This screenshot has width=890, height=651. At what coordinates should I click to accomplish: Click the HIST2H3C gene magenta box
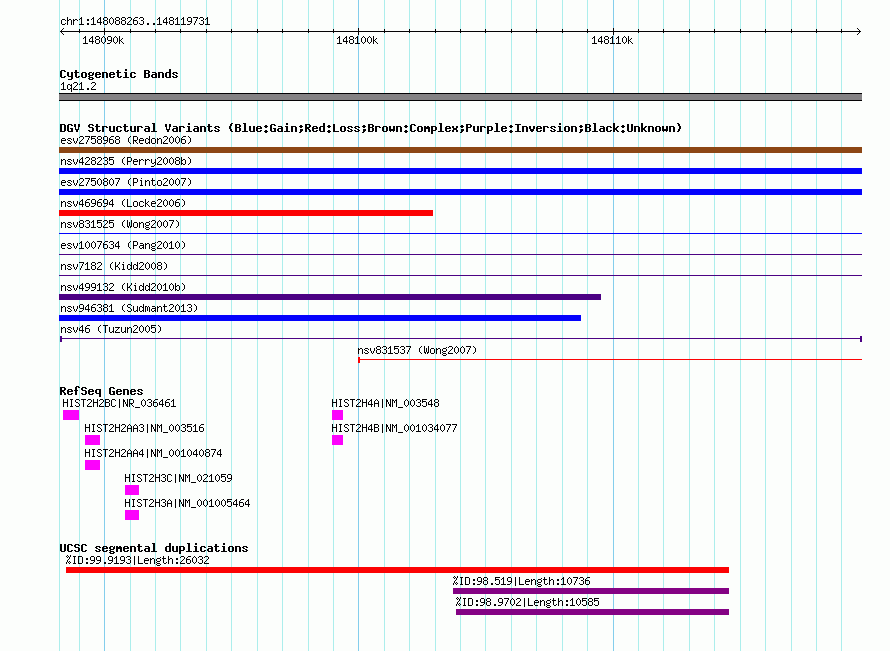coord(132,490)
